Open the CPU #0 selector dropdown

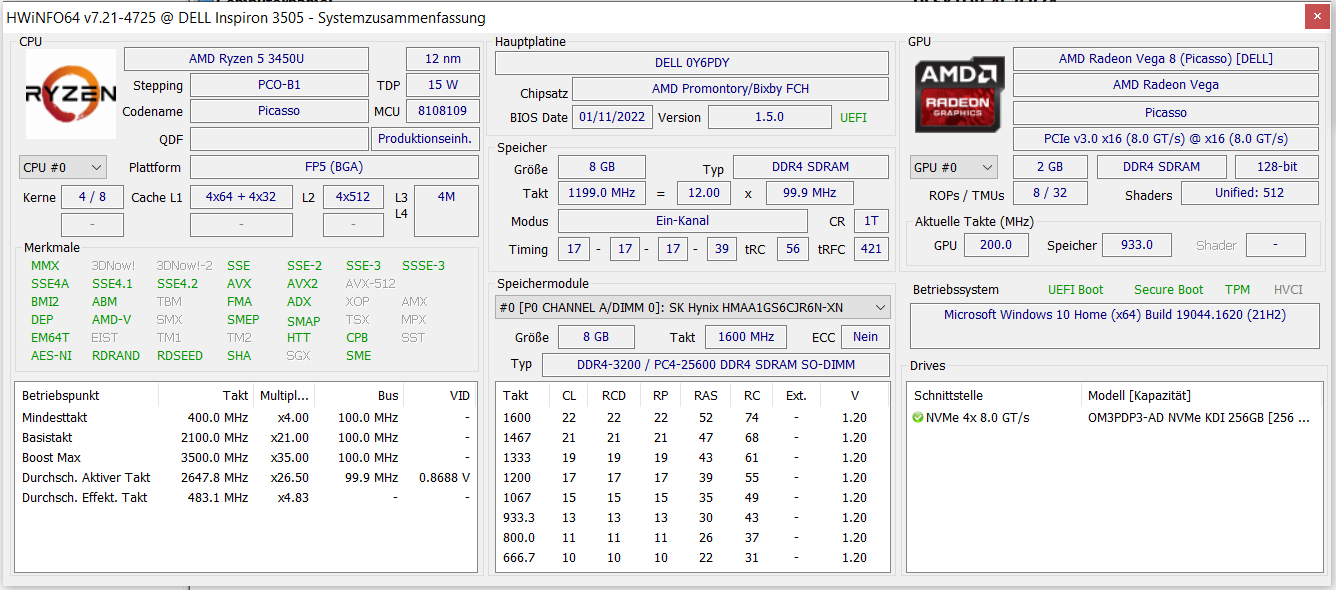[x=62, y=167]
